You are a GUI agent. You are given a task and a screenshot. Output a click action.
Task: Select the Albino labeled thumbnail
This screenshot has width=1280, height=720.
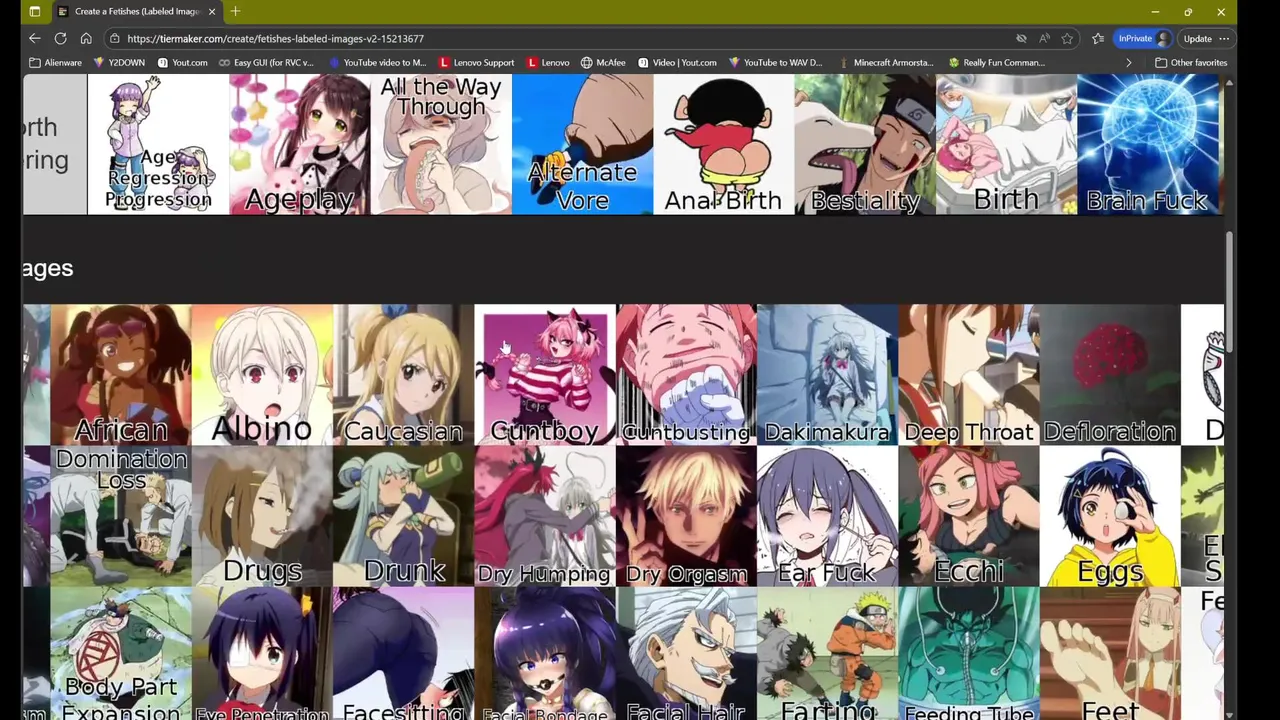pyautogui.click(x=262, y=374)
